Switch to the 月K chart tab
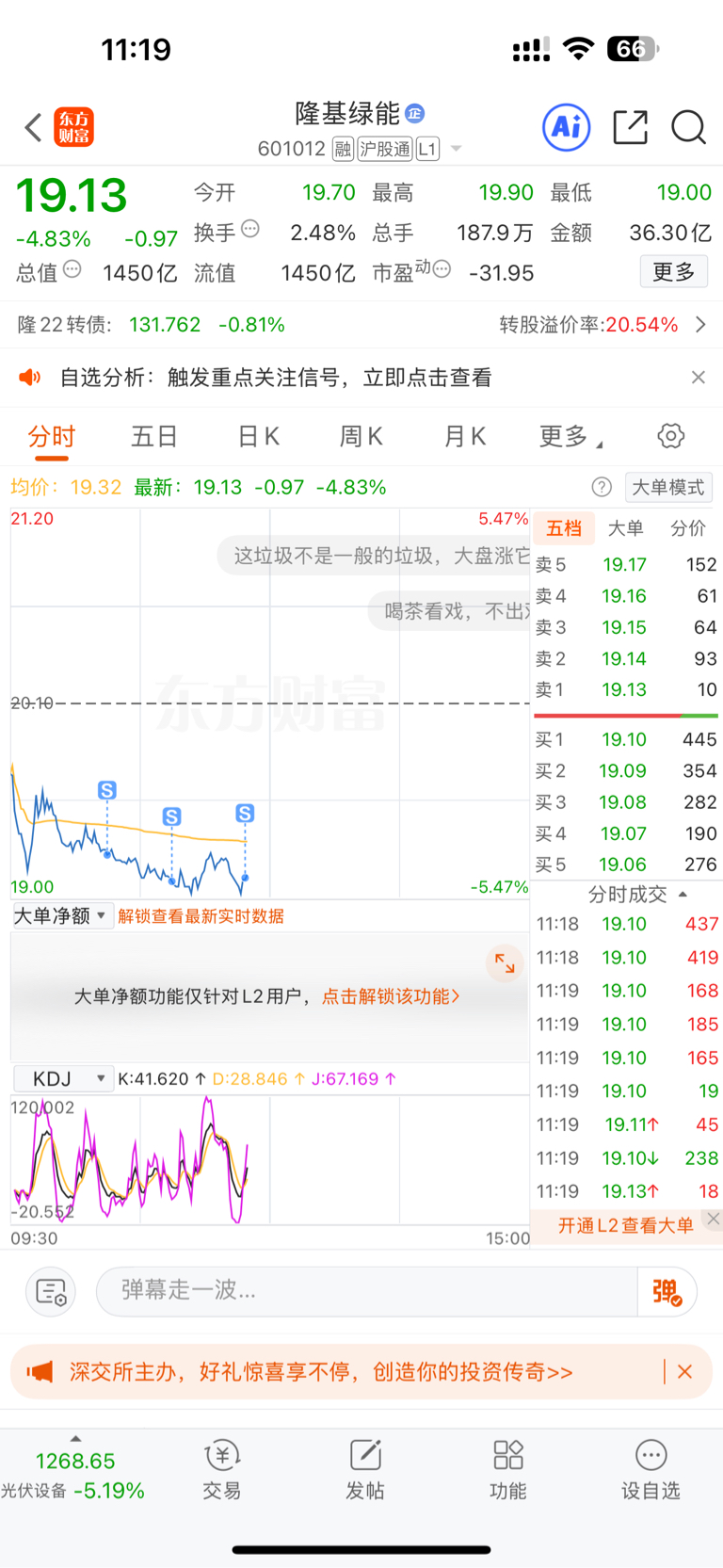 coord(465,437)
